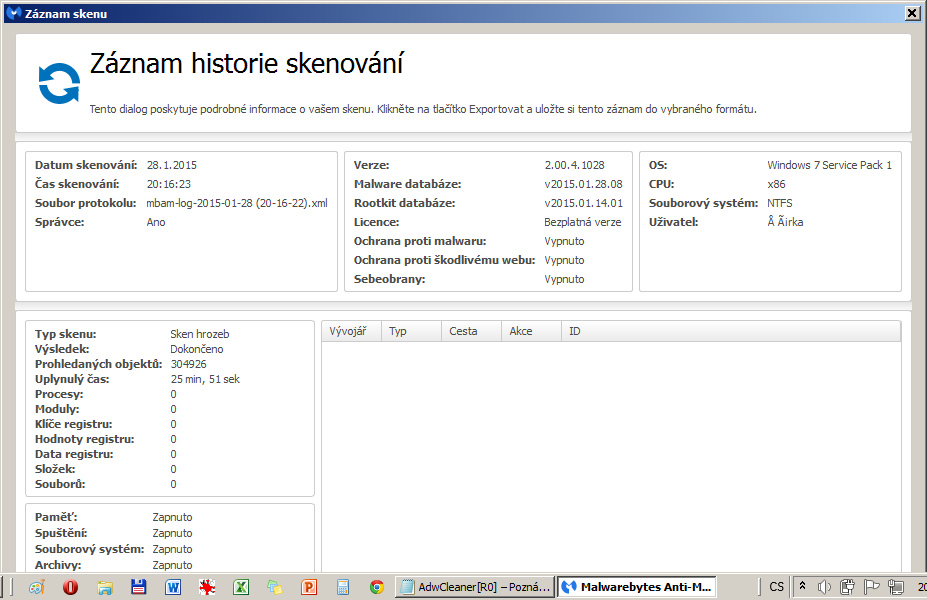Open the Action Center flag tray icon
927x600 pixels.
click(871, 587)
